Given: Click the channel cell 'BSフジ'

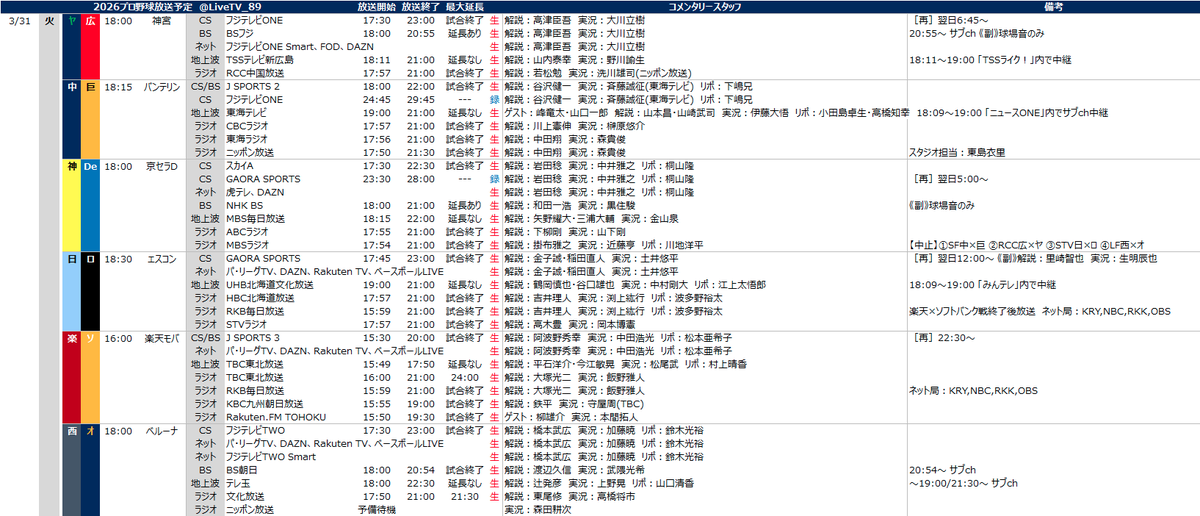Looking at the screenshot, I should tap(242, 33).
